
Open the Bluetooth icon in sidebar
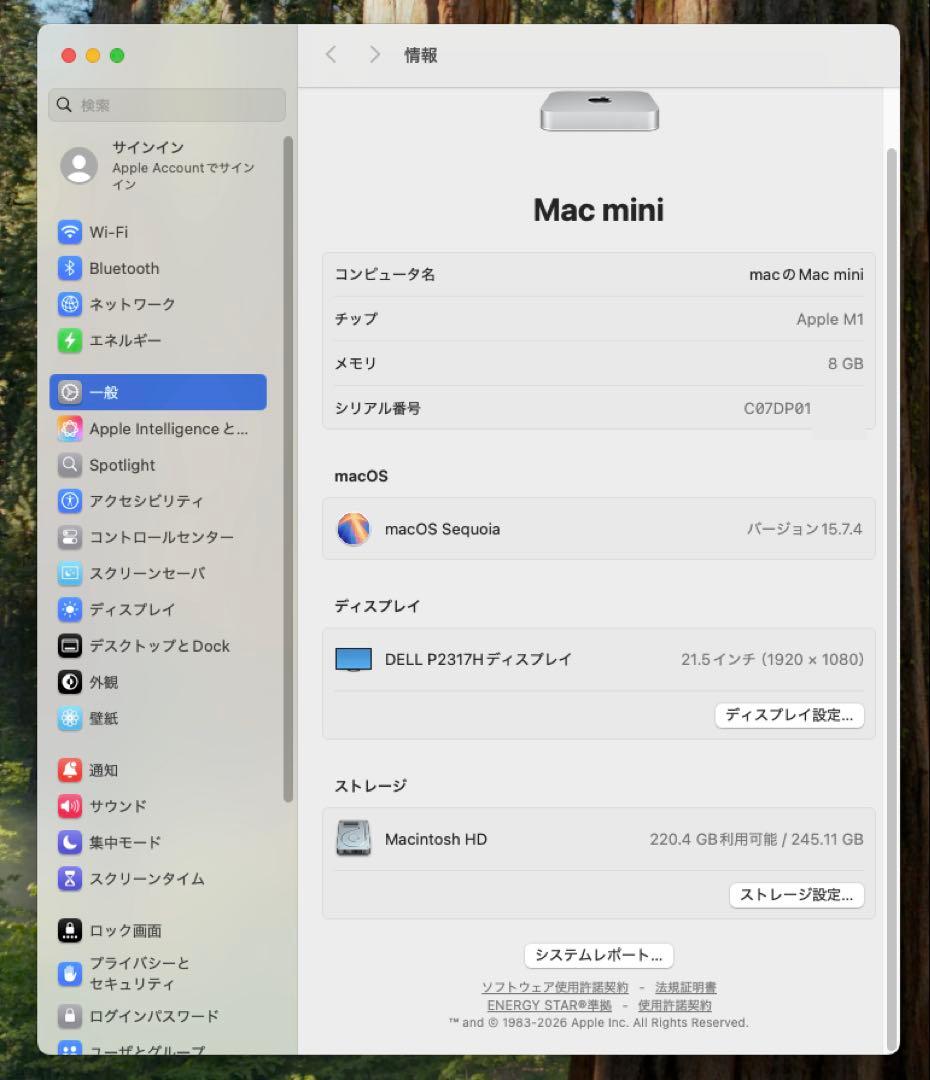(70, 268)
